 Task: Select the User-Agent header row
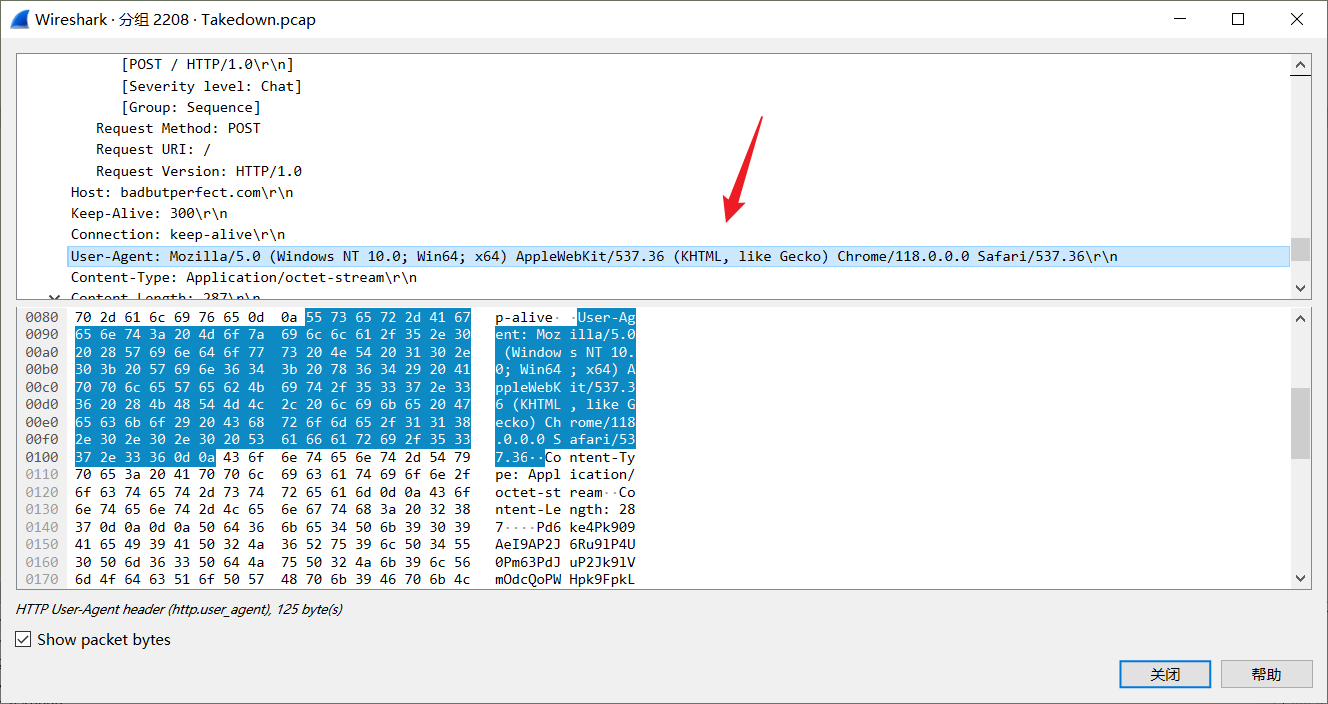[678, 256]
